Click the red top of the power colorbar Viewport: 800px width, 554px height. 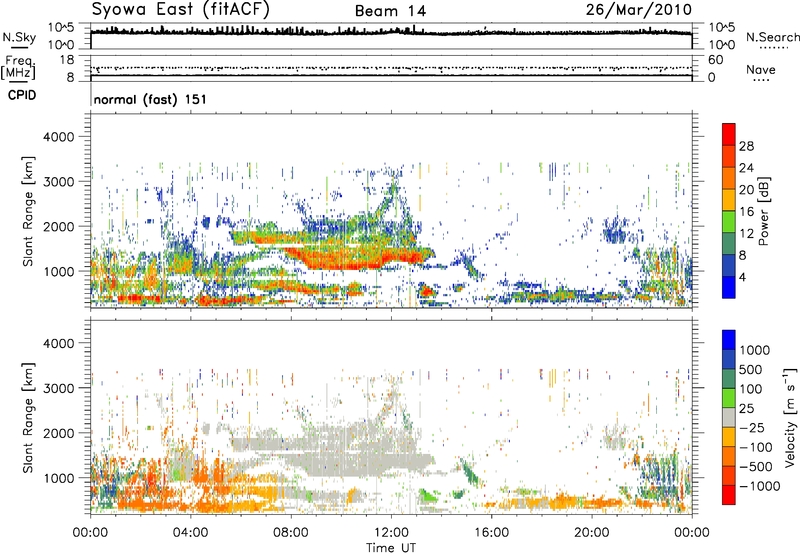pyautogui.click(x=729, y=134)
